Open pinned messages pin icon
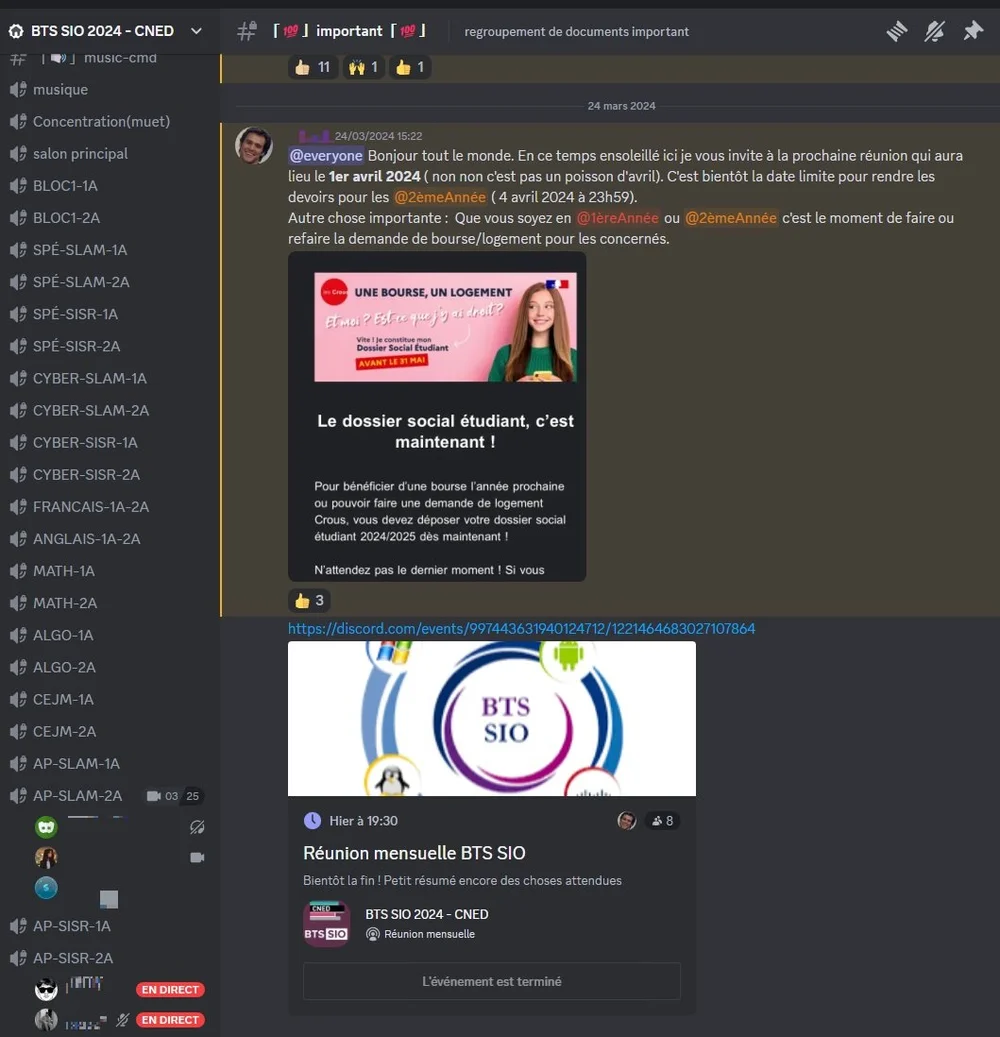Viewport: 1000px width, 1037px height. coord(973,31)
